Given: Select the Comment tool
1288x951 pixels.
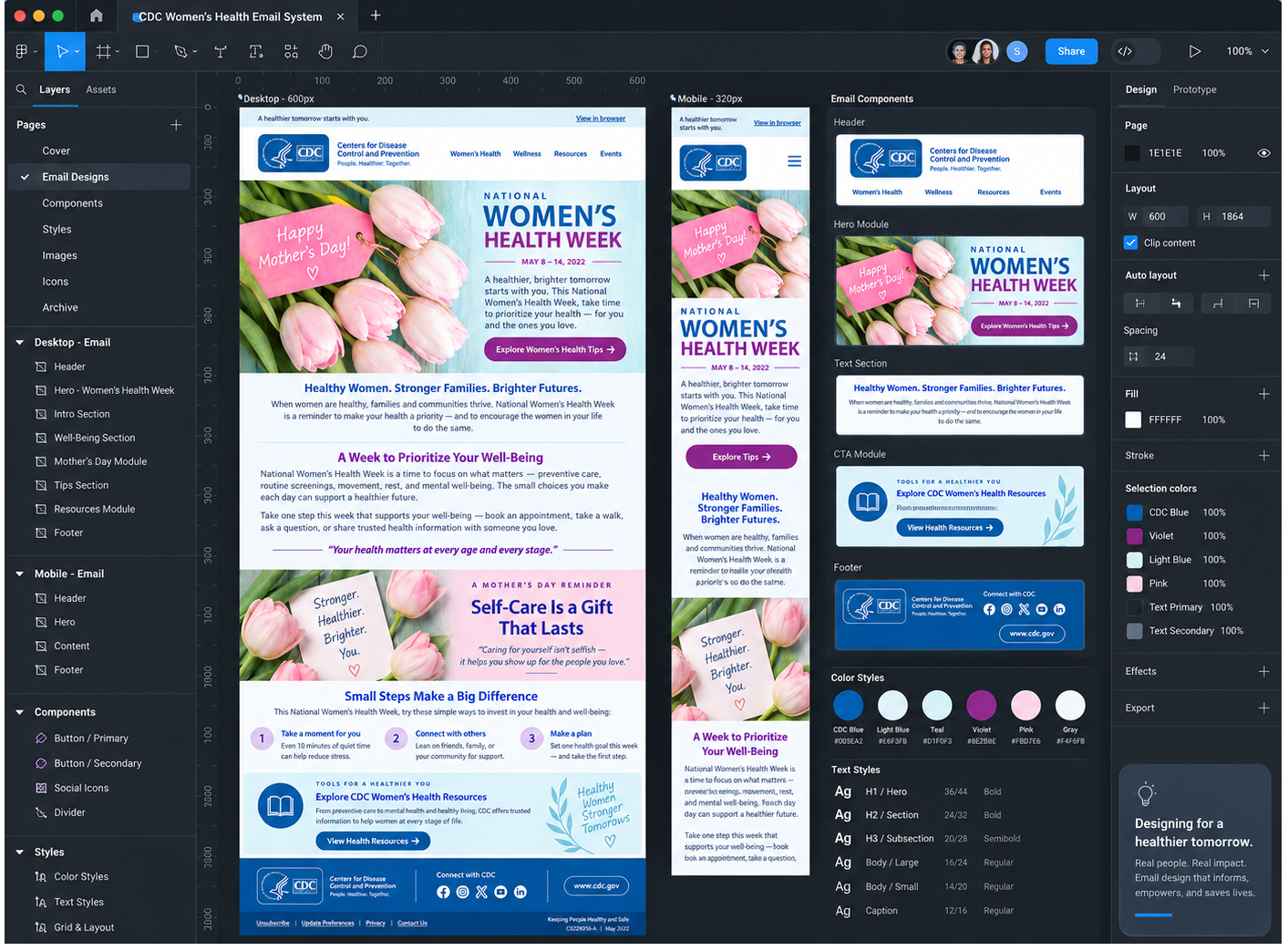Looking at the screenshot, I should (x=360, y=52).
